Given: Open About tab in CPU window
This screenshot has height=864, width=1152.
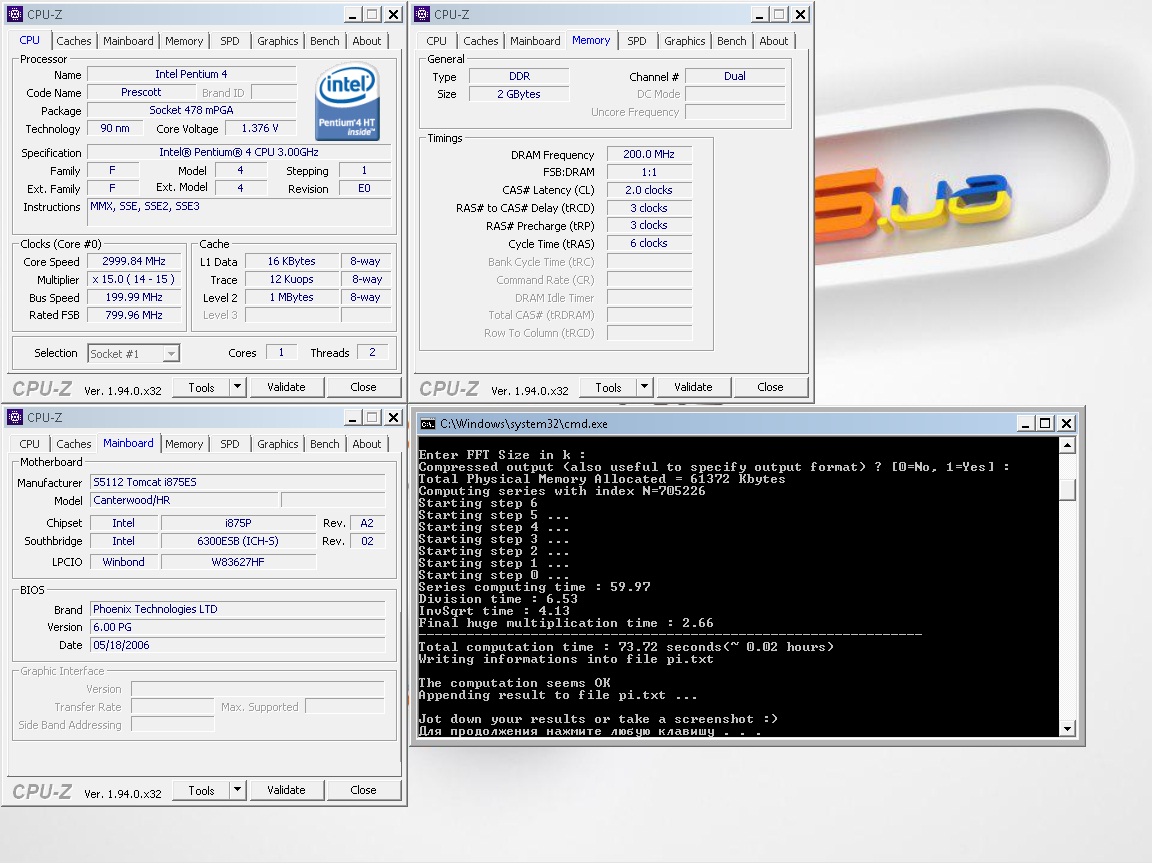Looking at the screenshot, I should click(x=367, y=41).
